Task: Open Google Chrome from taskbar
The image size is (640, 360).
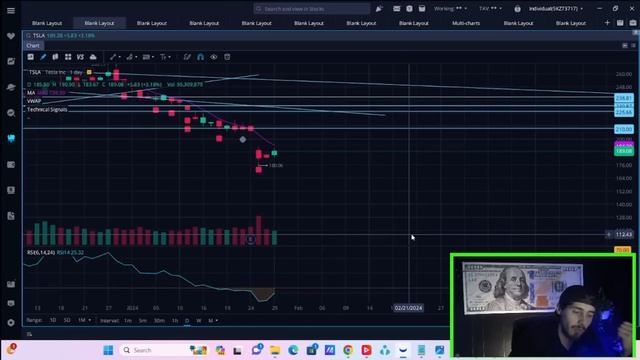Action: click(x=348, y=350)
